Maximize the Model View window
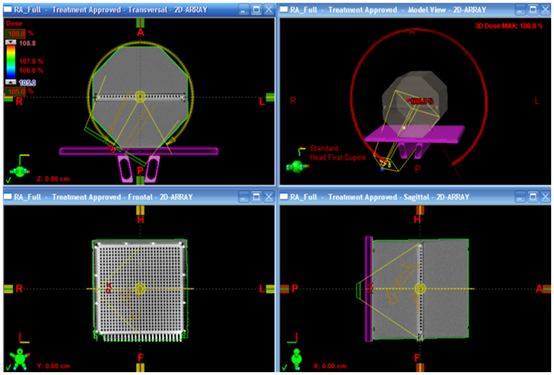 532,10
